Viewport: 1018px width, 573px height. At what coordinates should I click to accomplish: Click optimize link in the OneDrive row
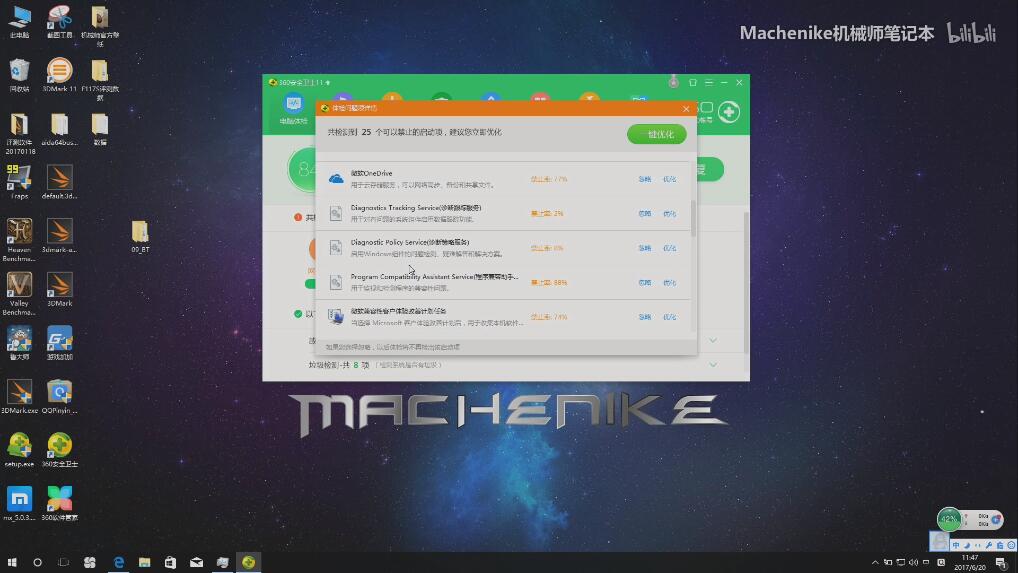click(x=669, y=179)
